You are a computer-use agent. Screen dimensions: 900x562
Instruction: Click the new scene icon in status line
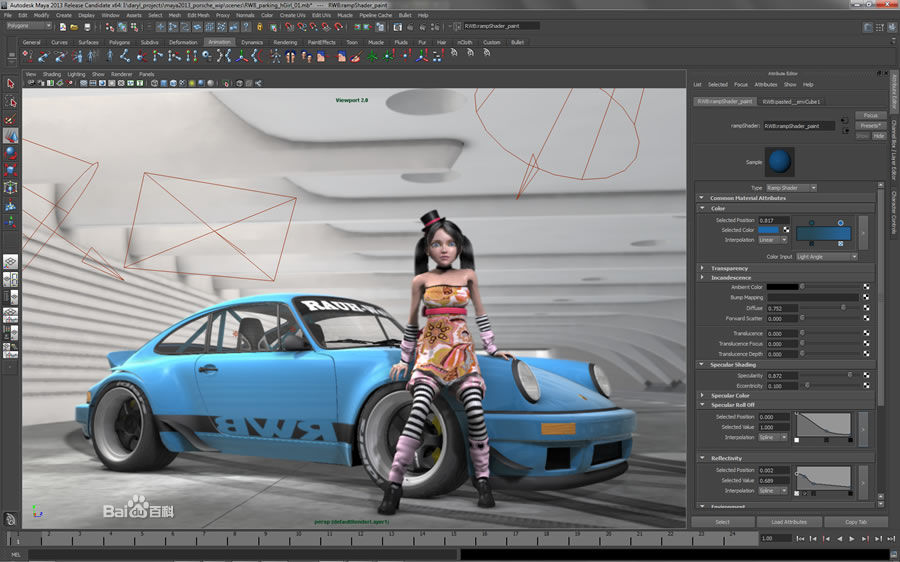62,27
